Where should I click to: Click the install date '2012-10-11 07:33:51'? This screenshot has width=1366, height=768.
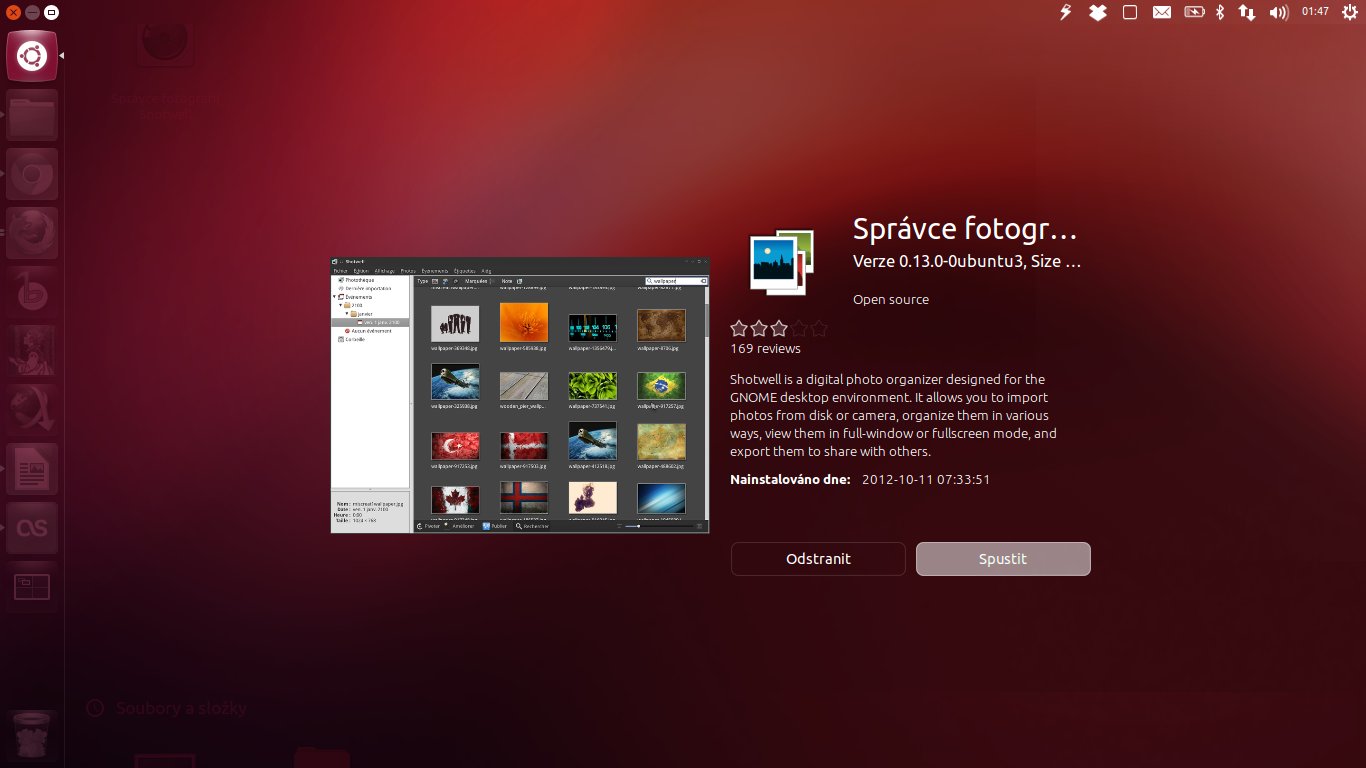pos(926,479)
